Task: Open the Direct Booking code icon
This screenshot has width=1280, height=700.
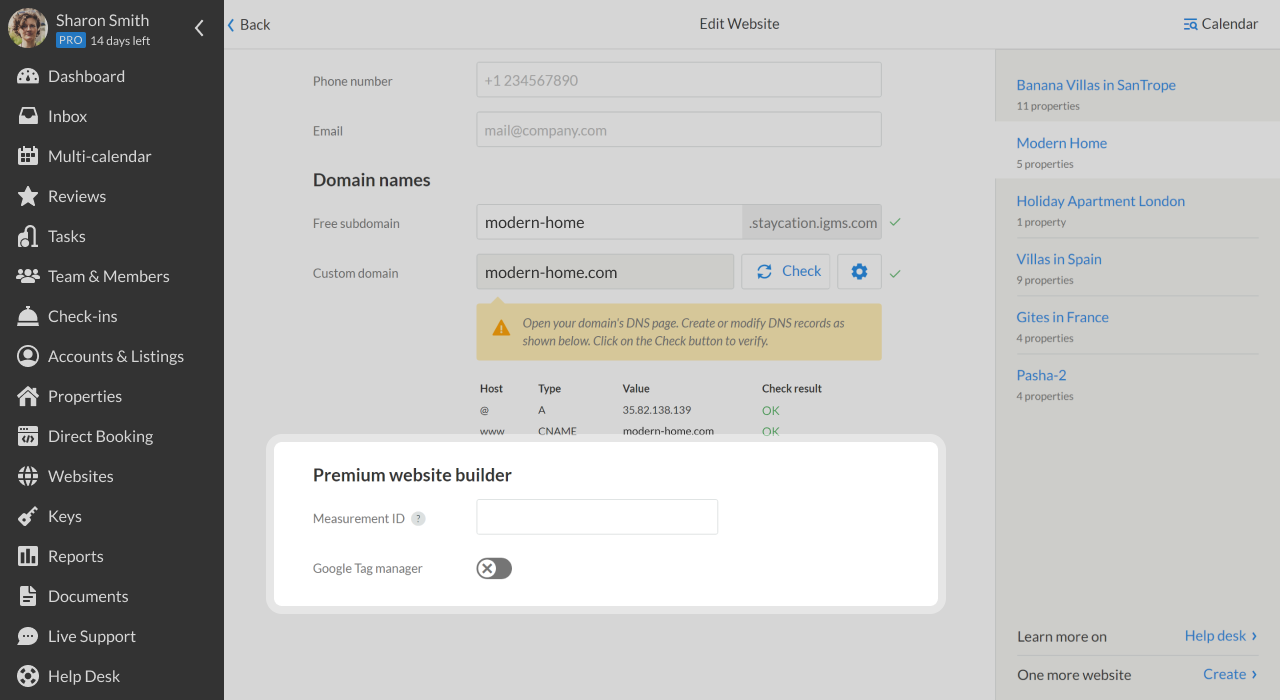Action: click(28, 436)
